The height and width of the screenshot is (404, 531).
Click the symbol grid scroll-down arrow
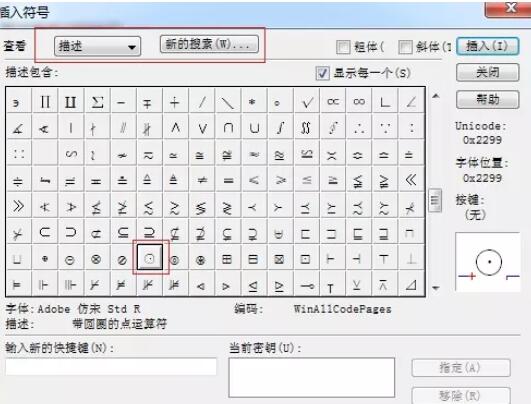pyautogui.click(x=436, y=288)
